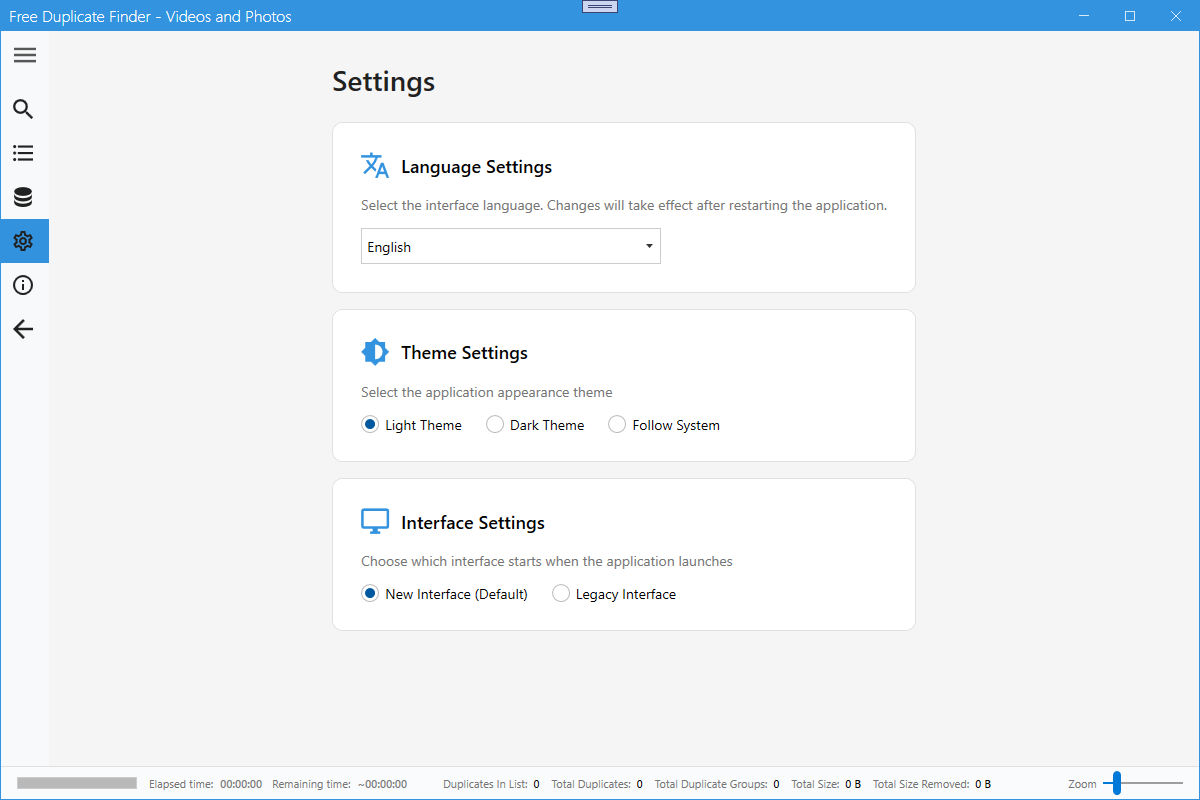
Task: Click the Interface Settings monitor icon
Action: point(375,522)
